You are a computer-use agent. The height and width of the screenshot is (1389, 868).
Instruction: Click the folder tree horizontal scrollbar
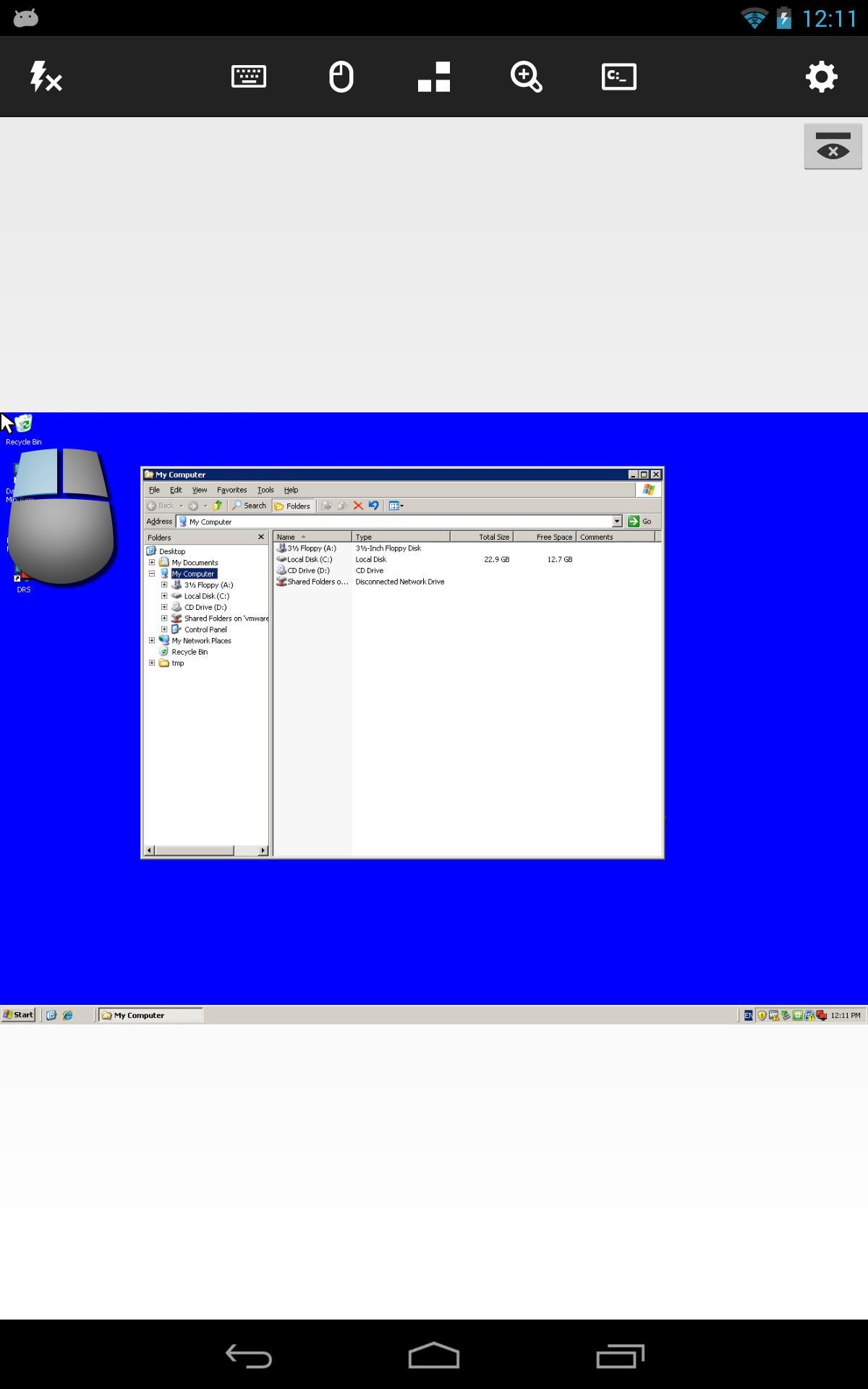pyautogui.click(x=206, y=850)
